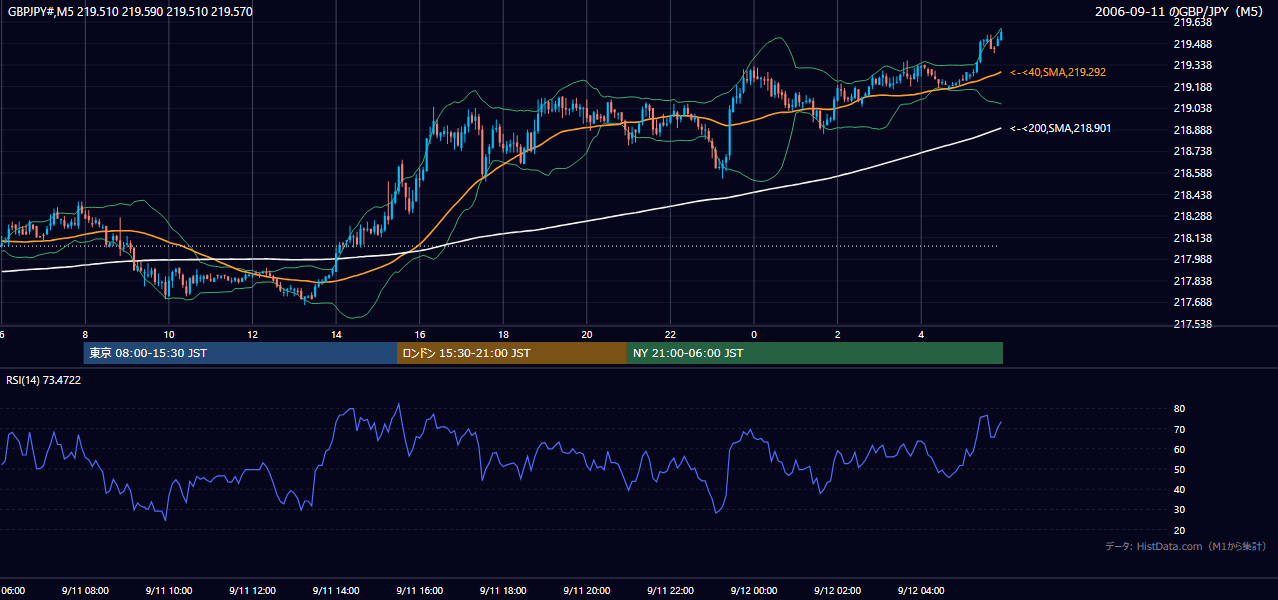Click the bottom time label 9/12 00:00
The image size is (1278, 600).
point(754,590)
